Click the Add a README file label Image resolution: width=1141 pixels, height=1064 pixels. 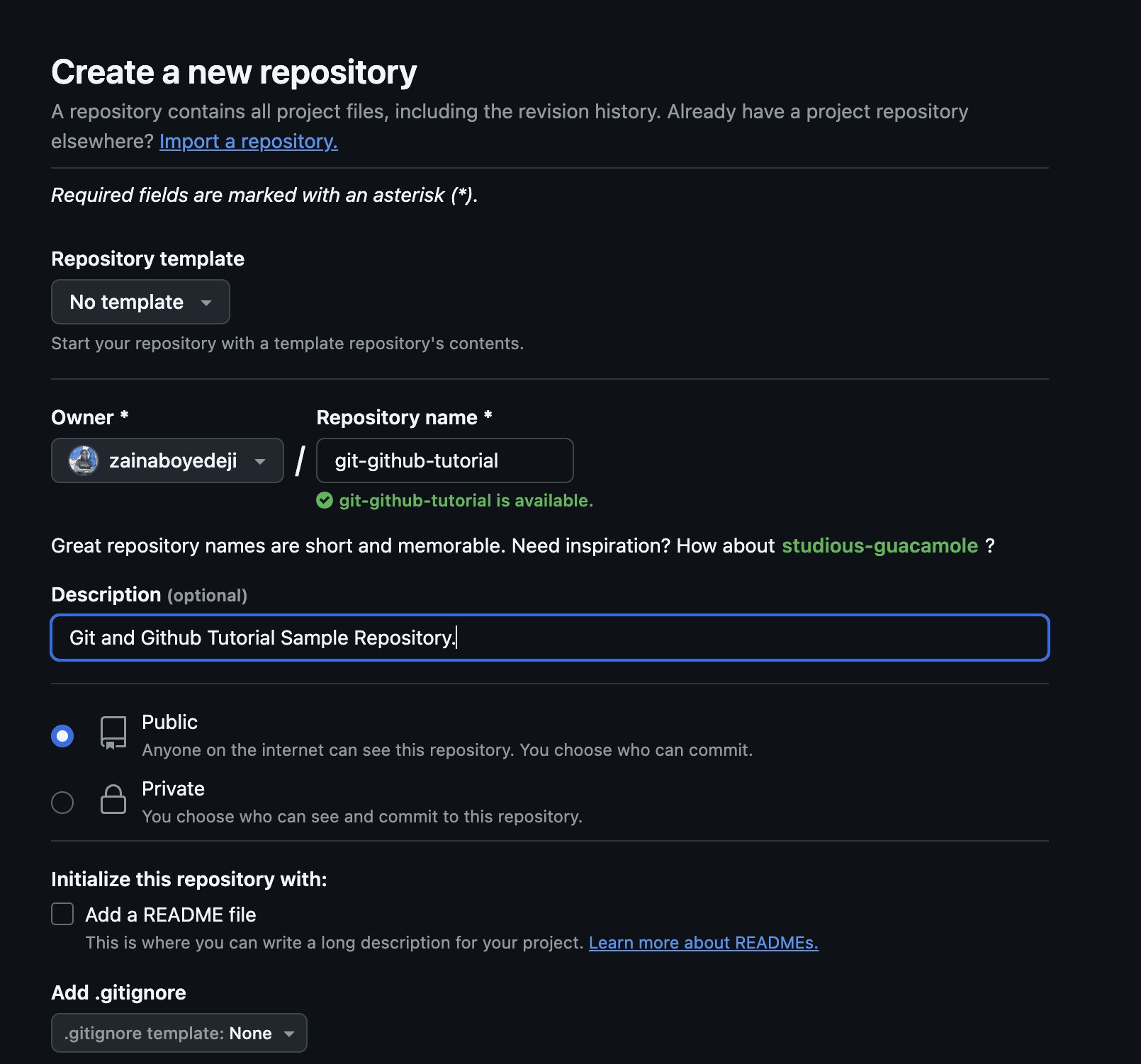[171, 915]
